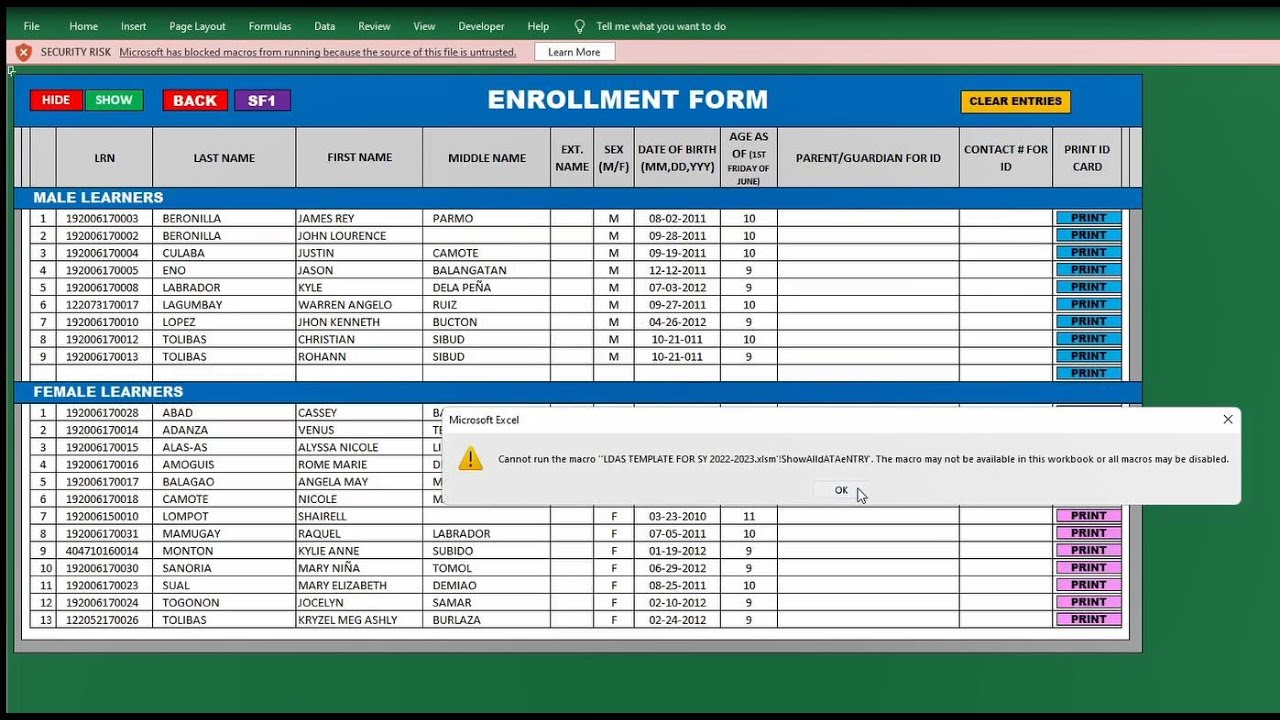Select birth date cell 03-23-2010
1280x720 pixels.
coord(677,516)
